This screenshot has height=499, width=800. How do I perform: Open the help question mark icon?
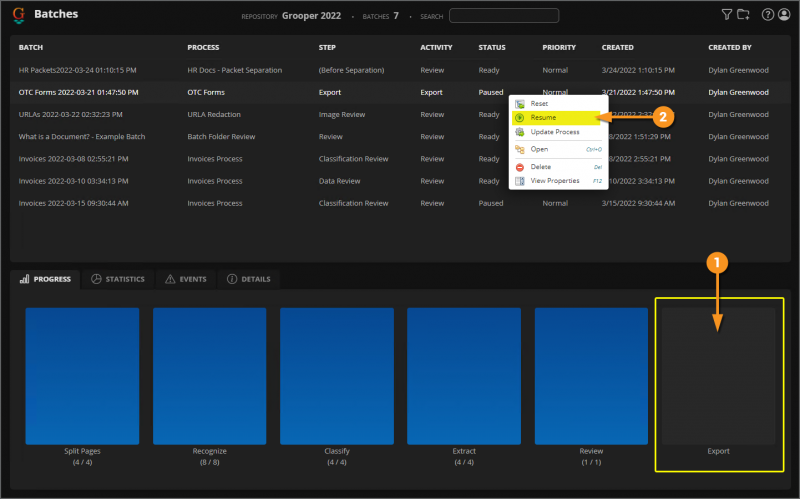pos(768,15)
